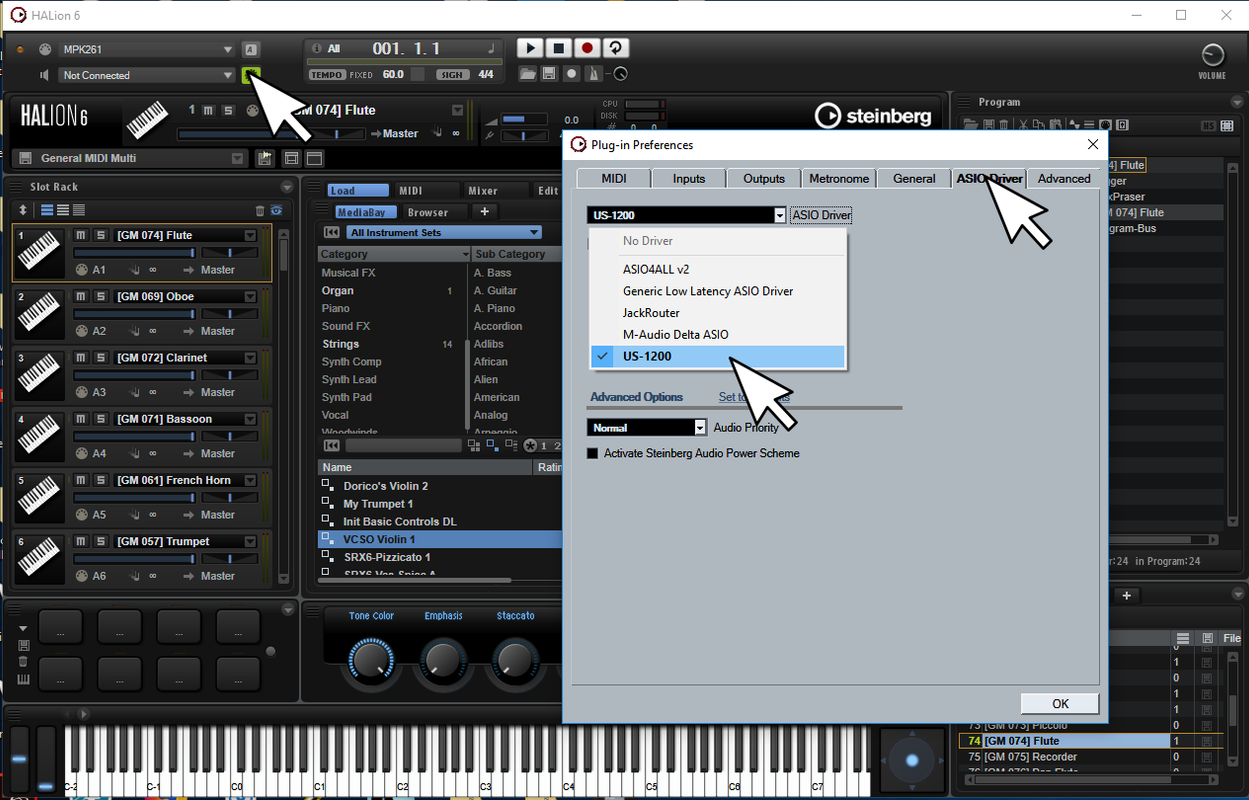Choose JackRouter from driver list

[x=718, y=313]
